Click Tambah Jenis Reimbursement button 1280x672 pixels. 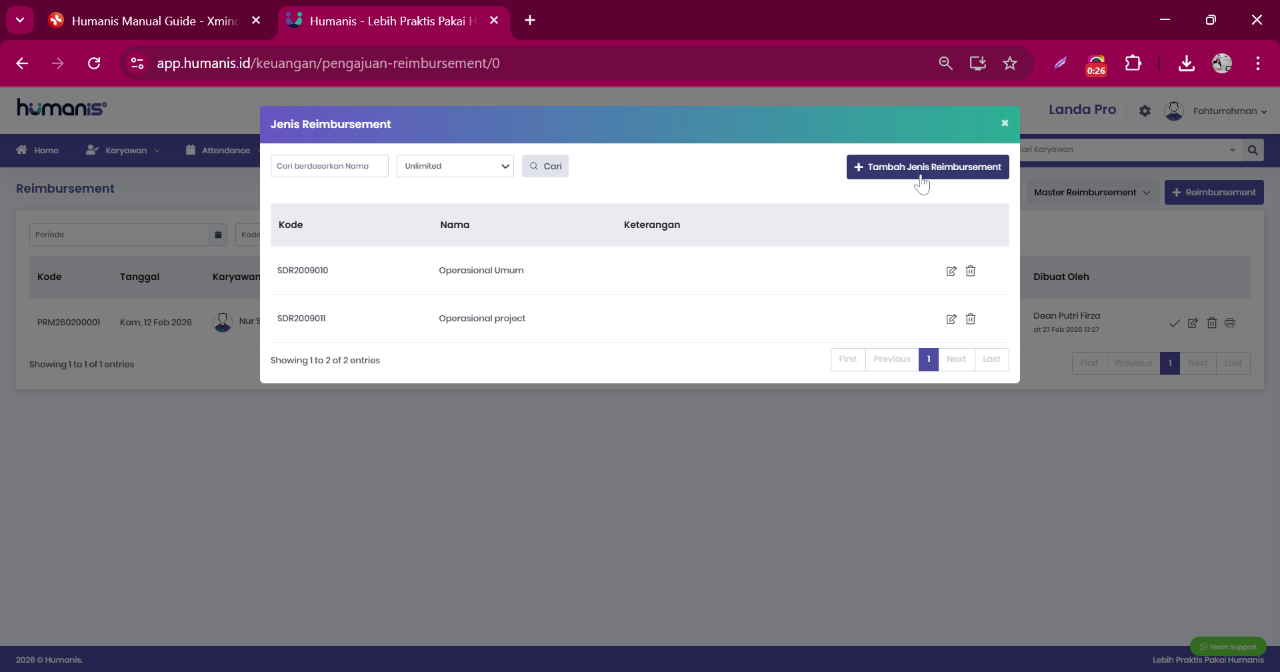coord(928,167)
